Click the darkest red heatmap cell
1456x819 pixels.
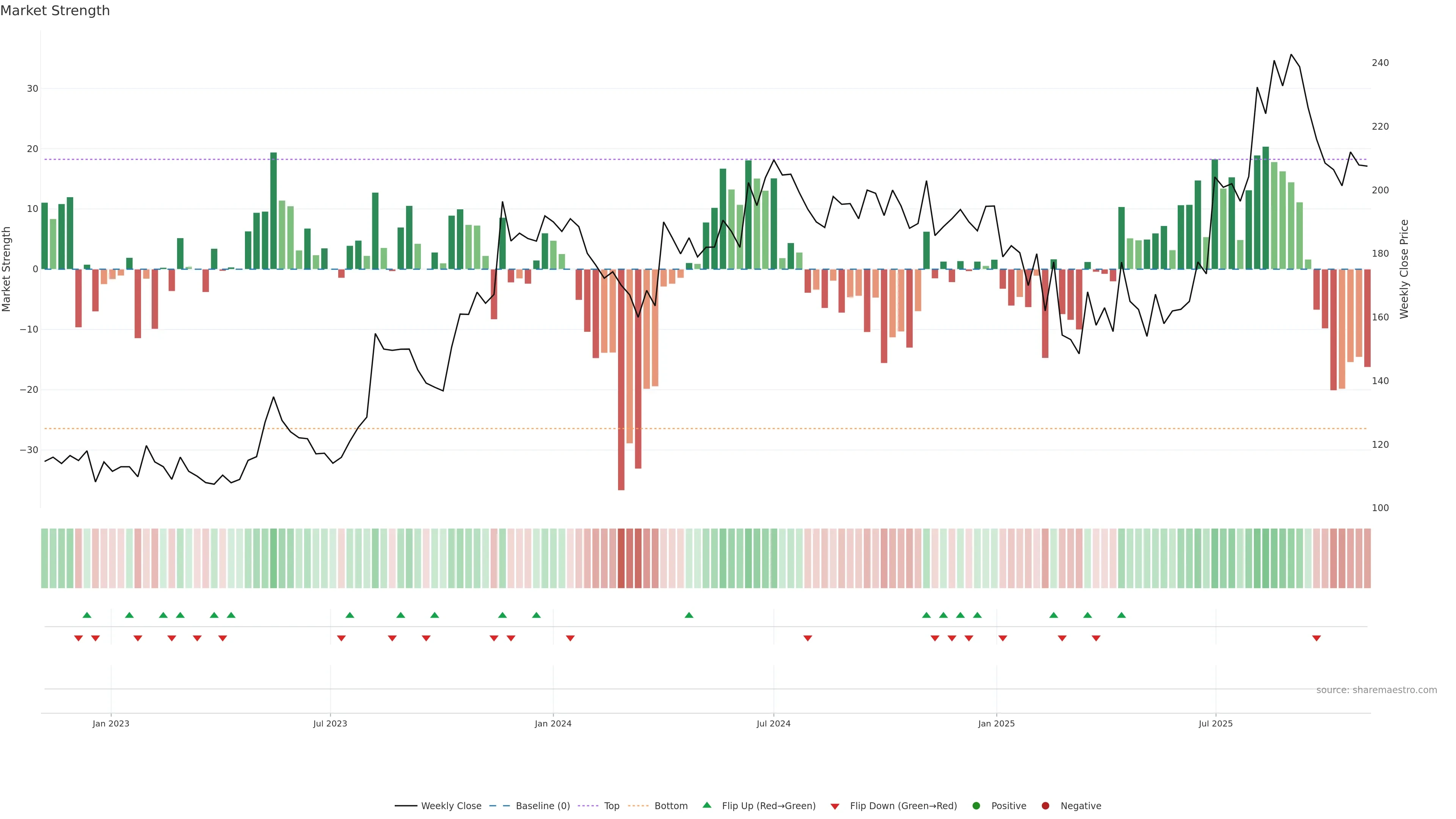point(621,559)
